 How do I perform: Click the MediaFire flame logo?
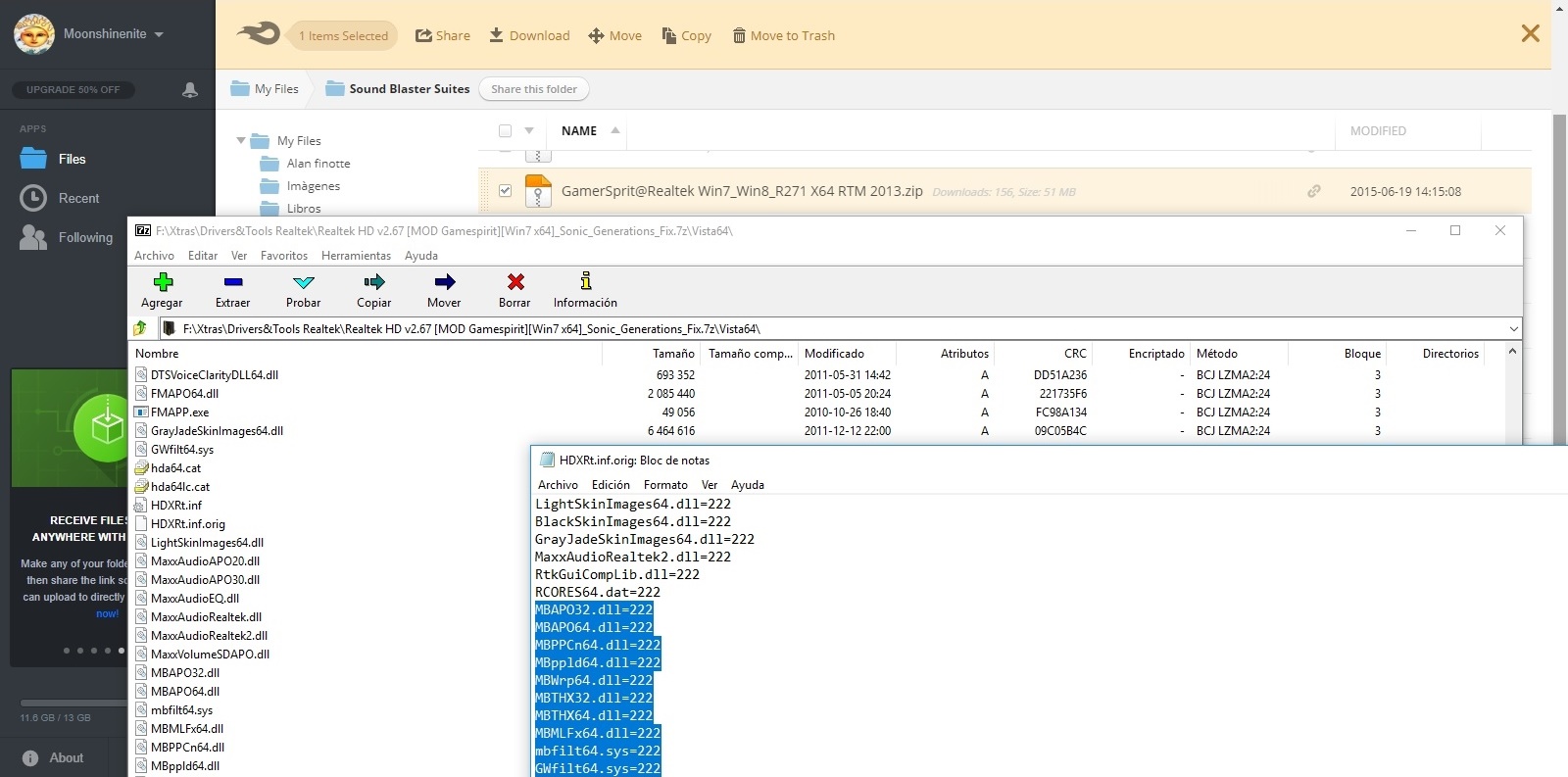[x=259, y=34]
